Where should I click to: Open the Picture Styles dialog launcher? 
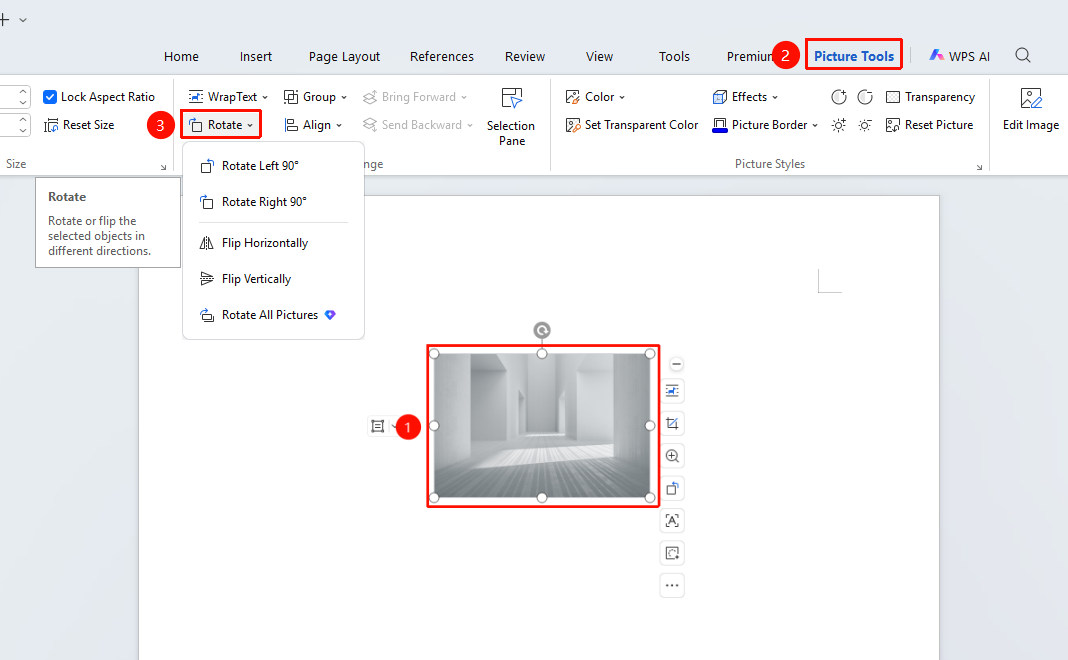tap(979, 167)
